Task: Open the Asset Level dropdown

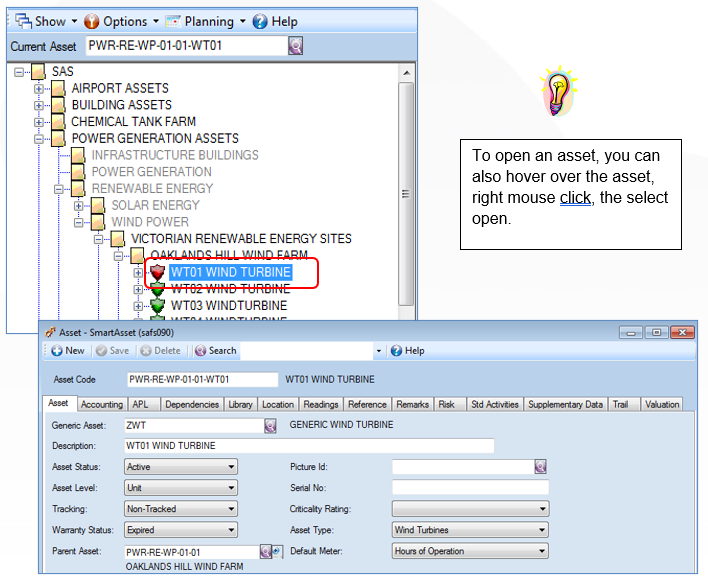Action: tap(181, 488)
